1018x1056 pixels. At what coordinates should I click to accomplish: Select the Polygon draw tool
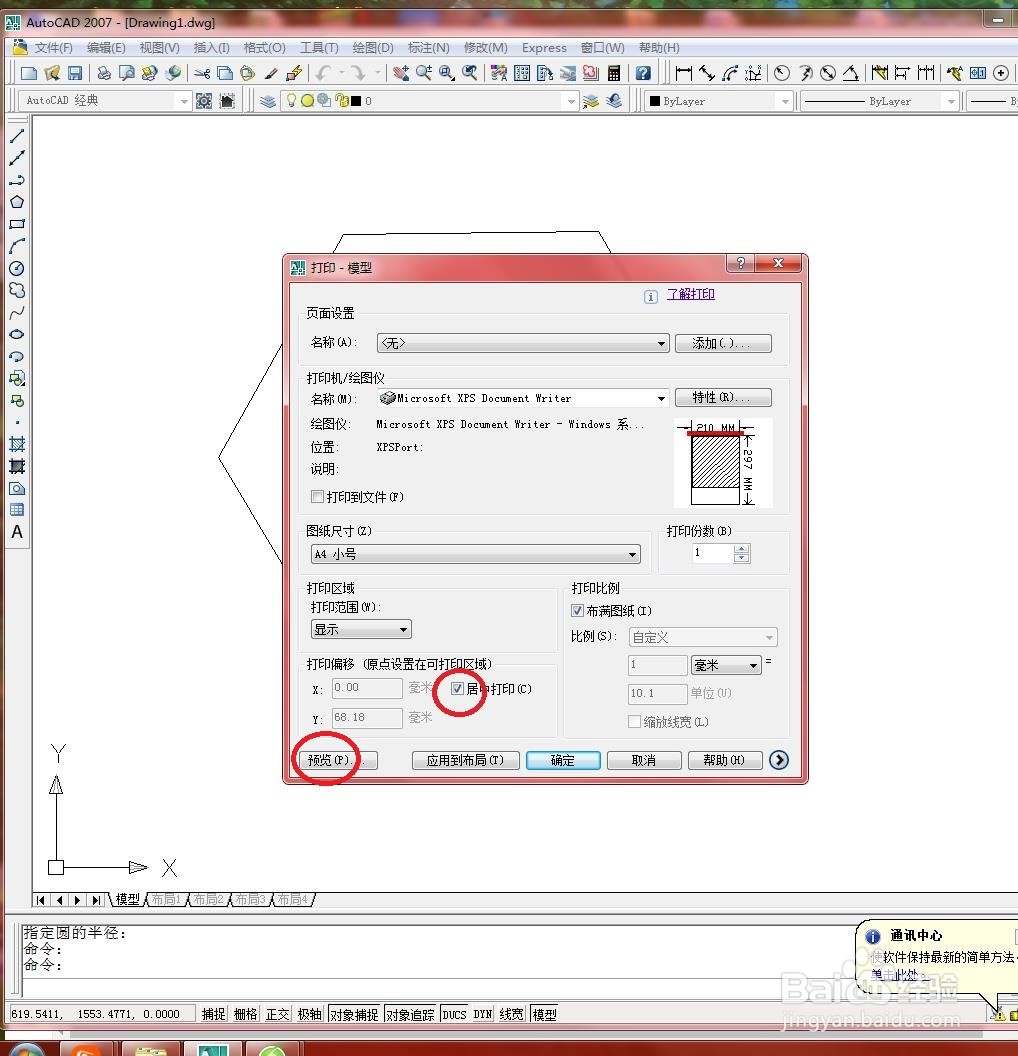17,202
